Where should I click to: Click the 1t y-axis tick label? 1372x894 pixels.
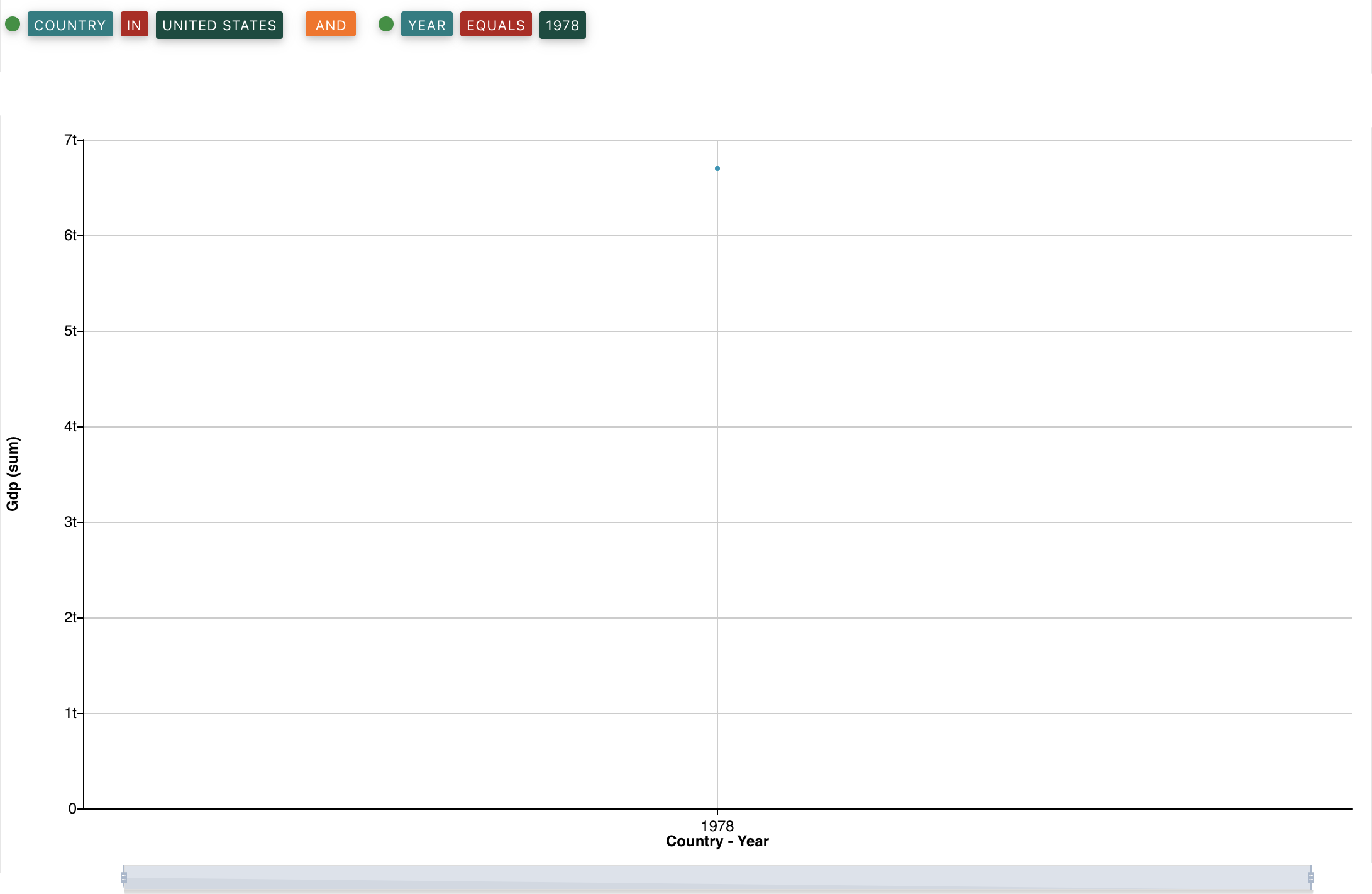click(70, 713)
